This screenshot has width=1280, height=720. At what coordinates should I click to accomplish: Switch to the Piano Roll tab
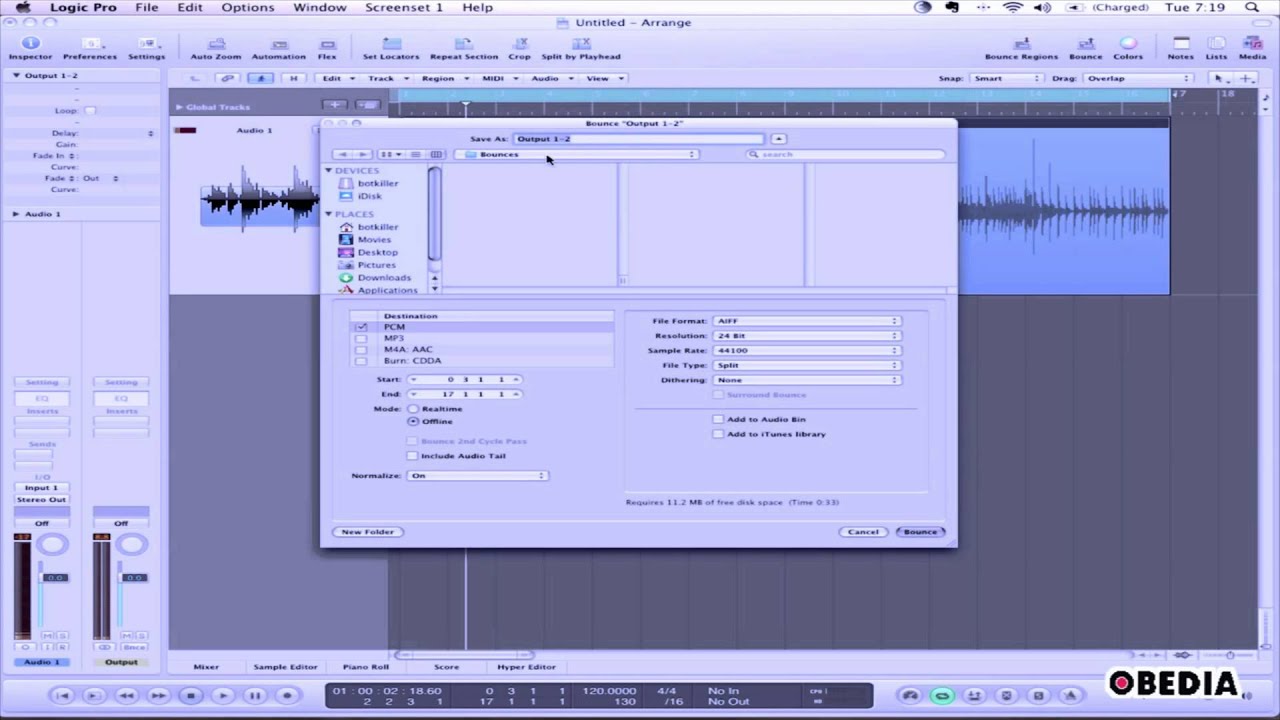pyautogui.click(x=365, y=667)
